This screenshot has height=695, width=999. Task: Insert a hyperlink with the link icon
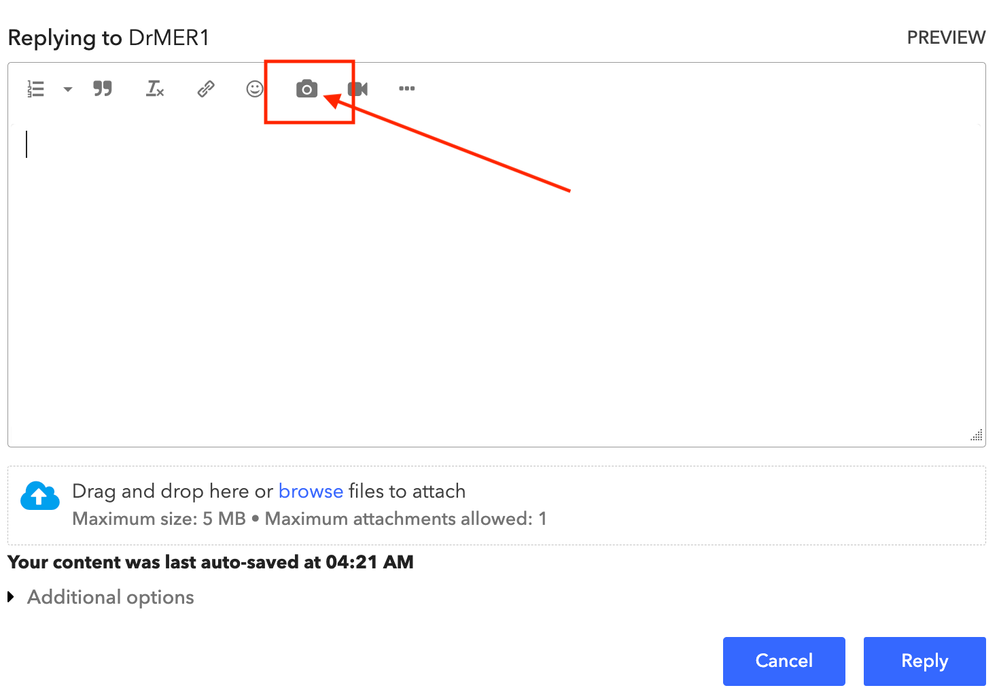point(206,89)
